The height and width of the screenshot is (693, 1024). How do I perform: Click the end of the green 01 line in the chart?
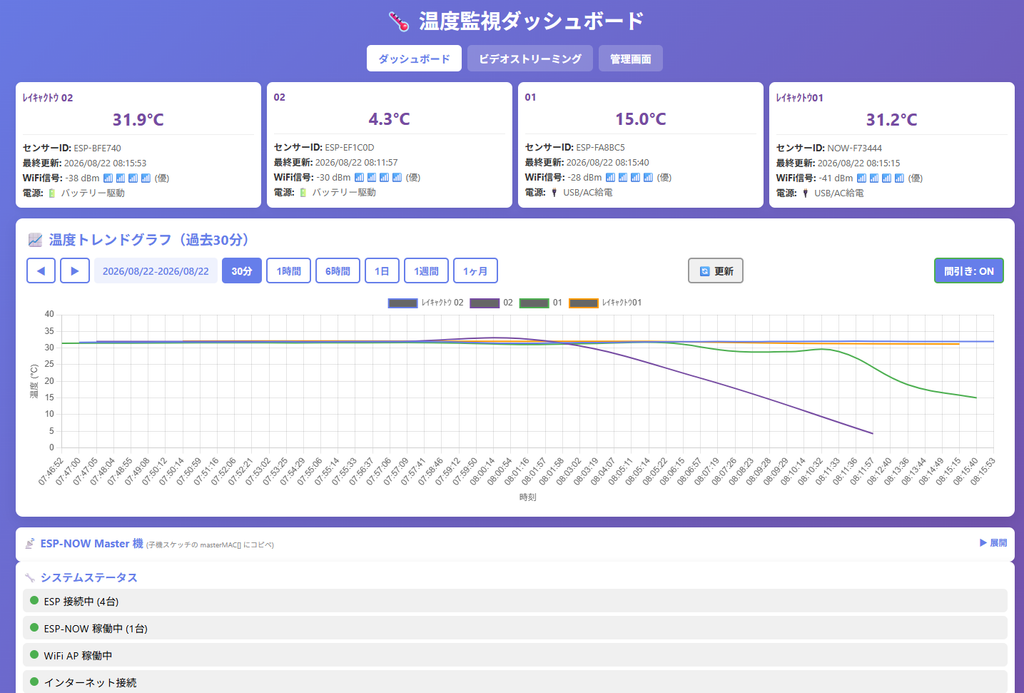pos(976,397)
